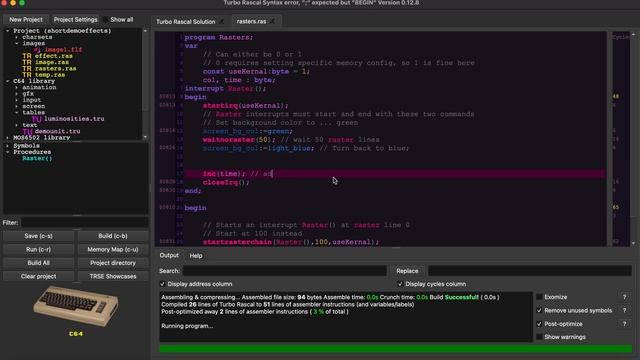Expand the animation folder
Image resolution: width=640 pixels, height=360 pixels.
16,87
